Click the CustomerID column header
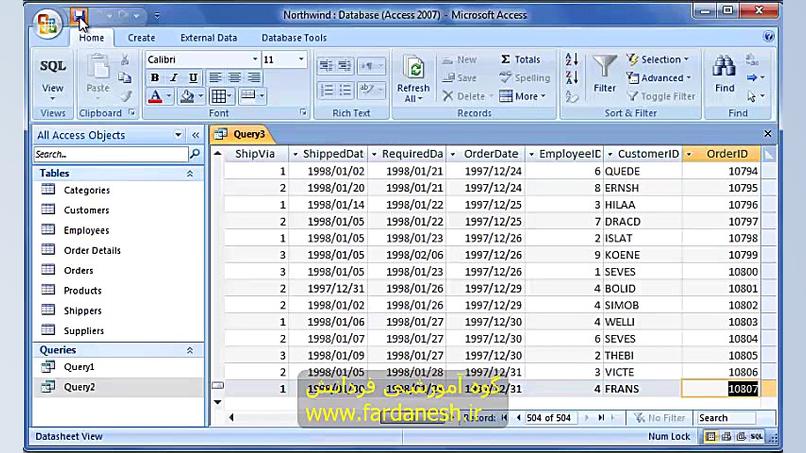The image size is (806, 453). point(648,154)
